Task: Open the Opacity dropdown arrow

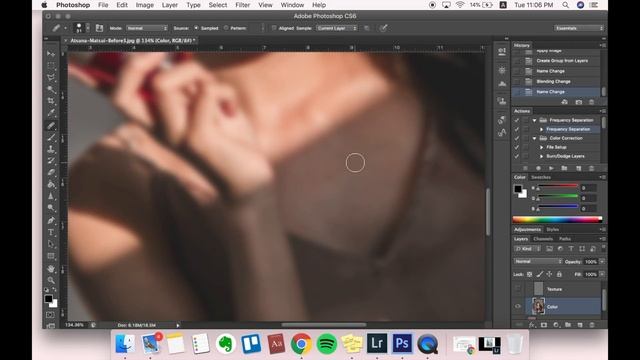Action: (x=602, y=261)
